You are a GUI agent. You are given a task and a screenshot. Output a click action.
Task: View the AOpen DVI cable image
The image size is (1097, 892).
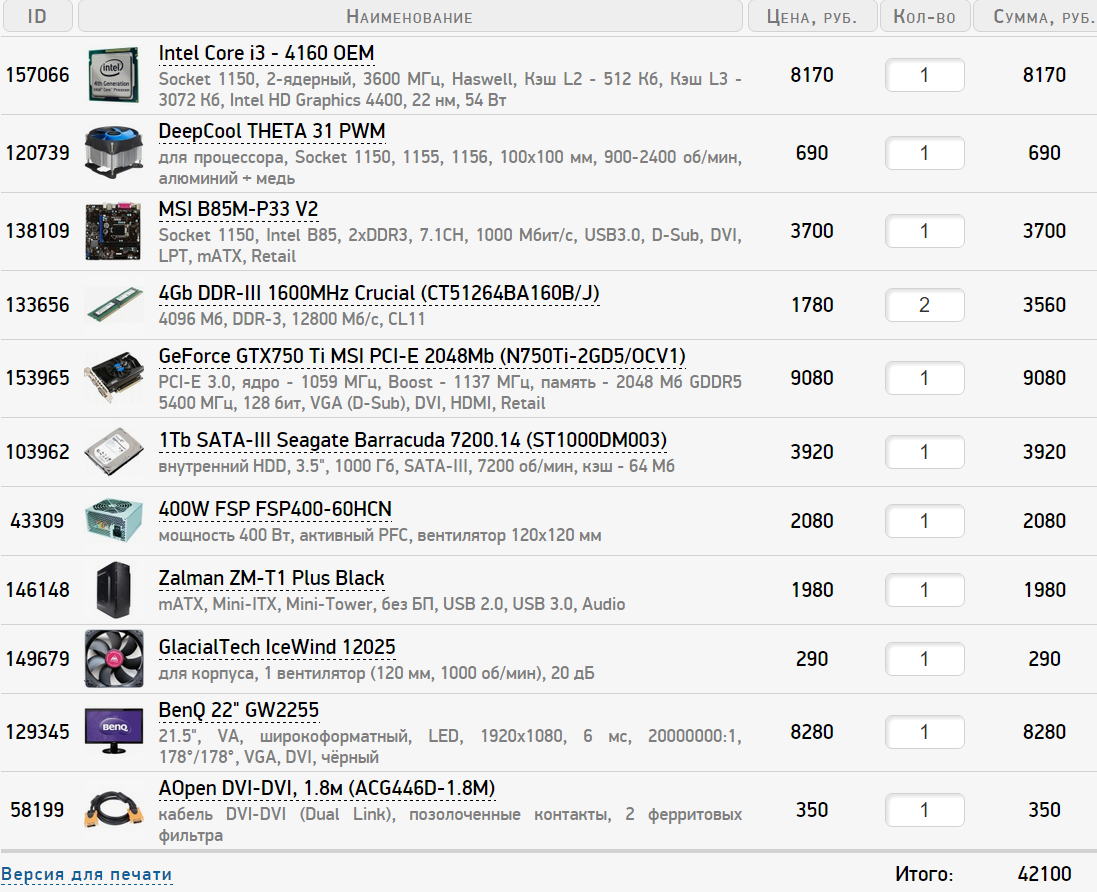[113, 809]
